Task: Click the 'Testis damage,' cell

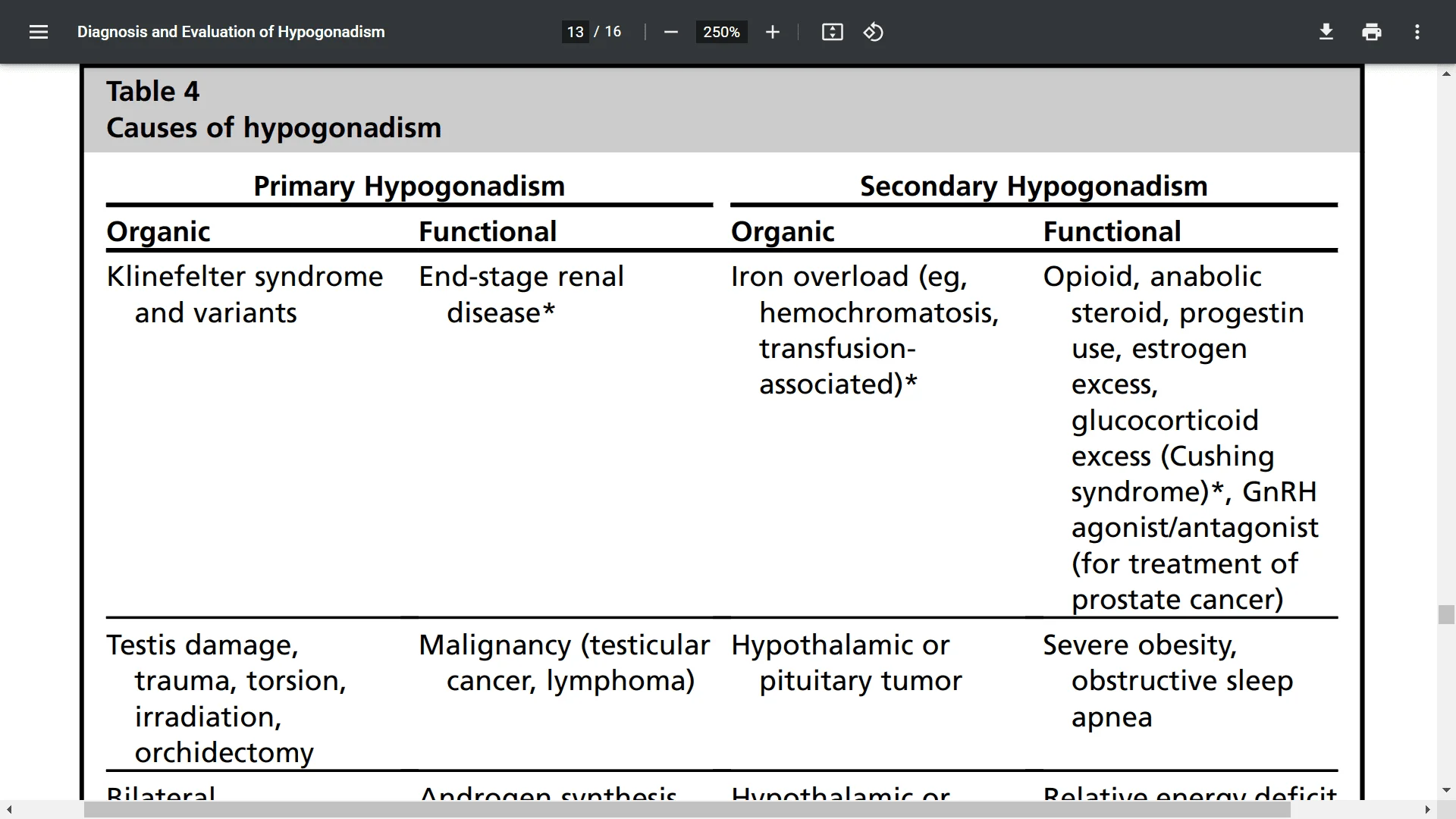Action: 202,645
